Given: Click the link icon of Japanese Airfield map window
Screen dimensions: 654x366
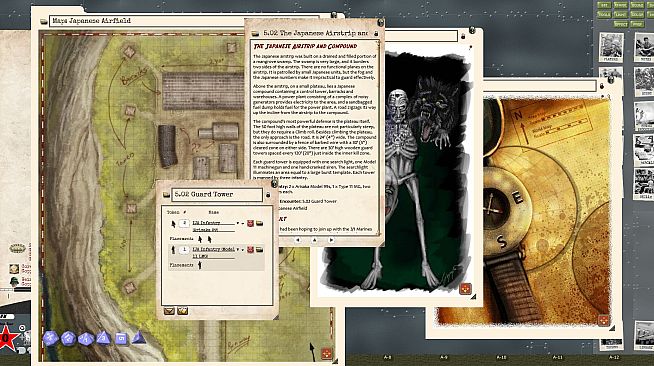Looking at the screenshot, I should (43, 21).
